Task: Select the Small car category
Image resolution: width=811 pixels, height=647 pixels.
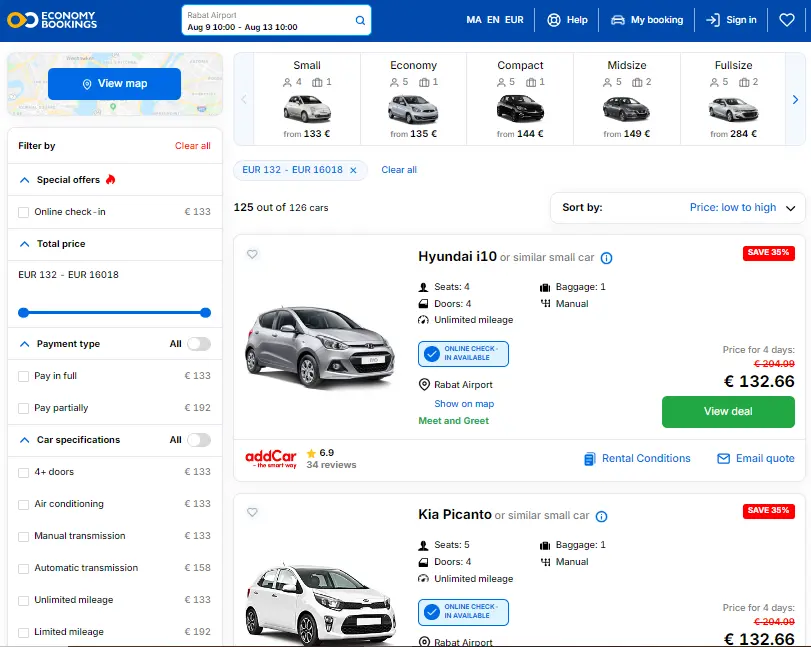Action: tap(307, 99)
